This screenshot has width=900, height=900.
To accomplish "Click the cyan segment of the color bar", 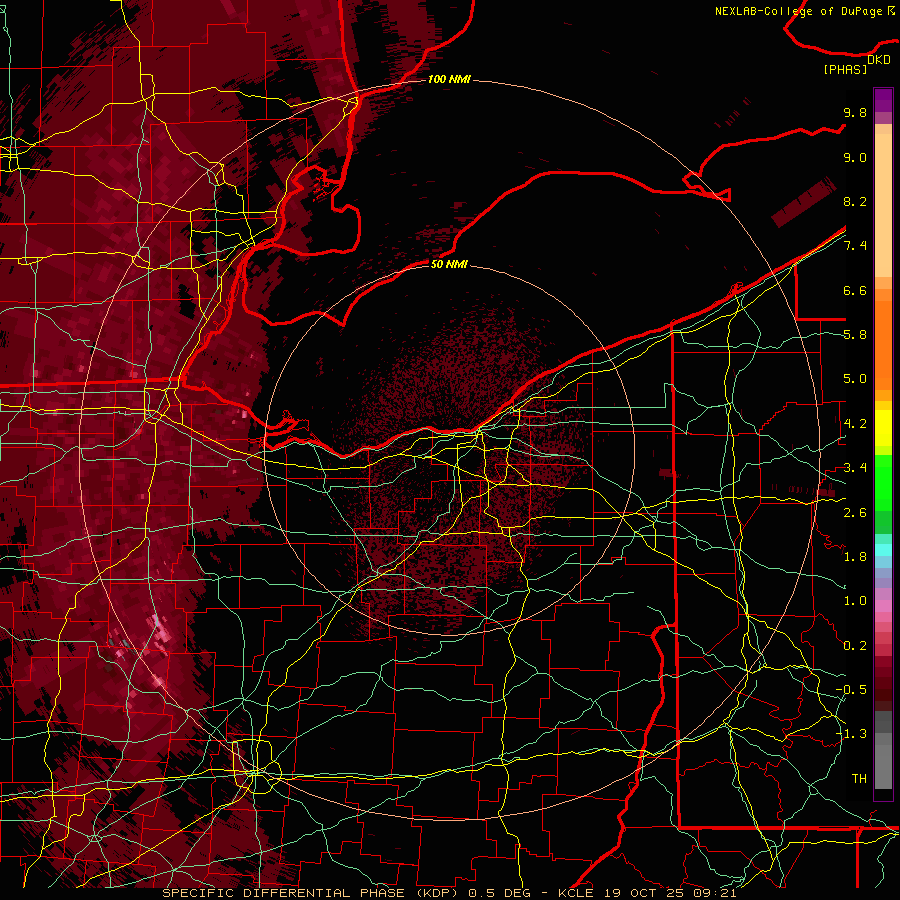I will click(x=883, y=550).
